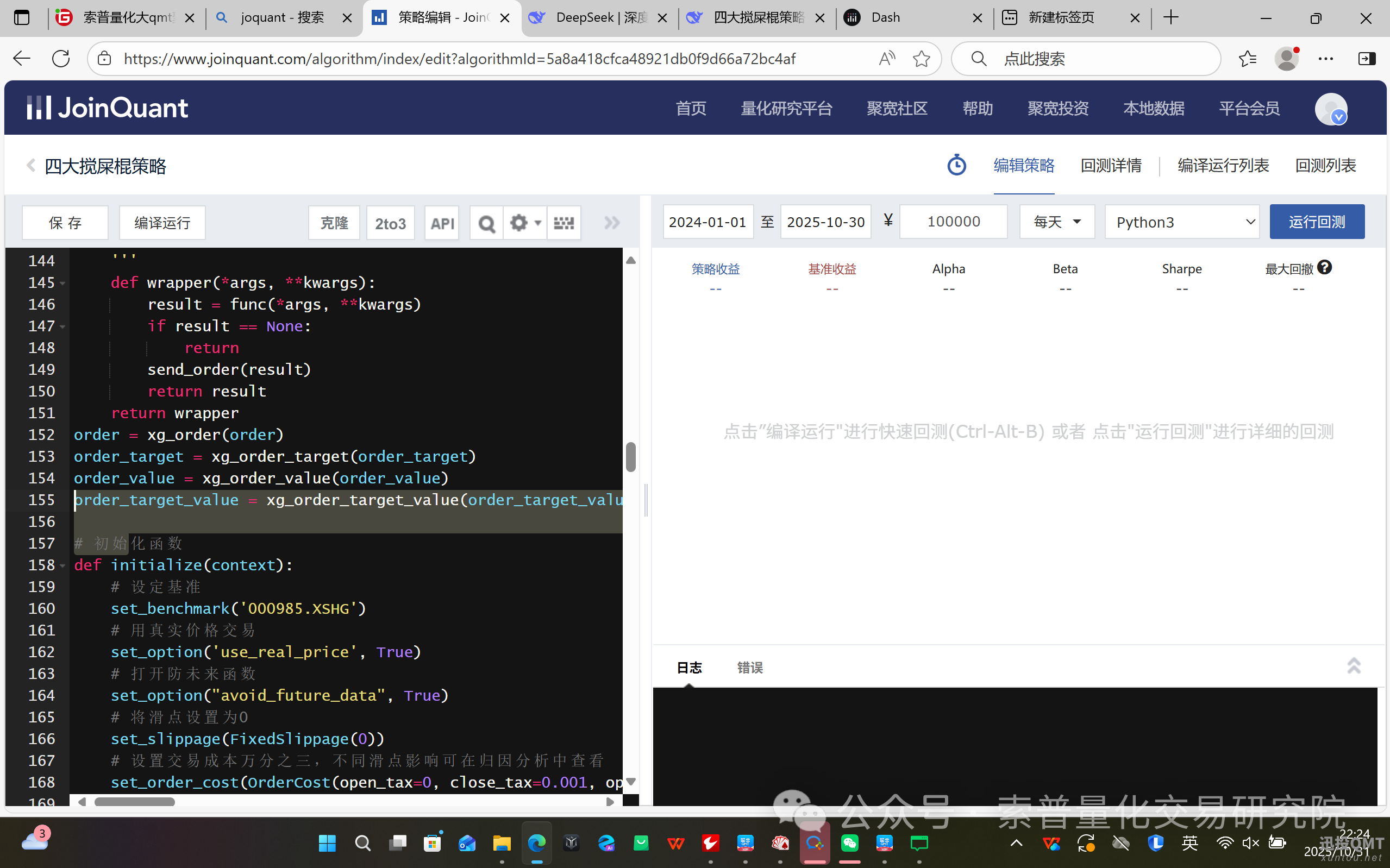Open the 每天 frequency dropdown

(1056, 222)
